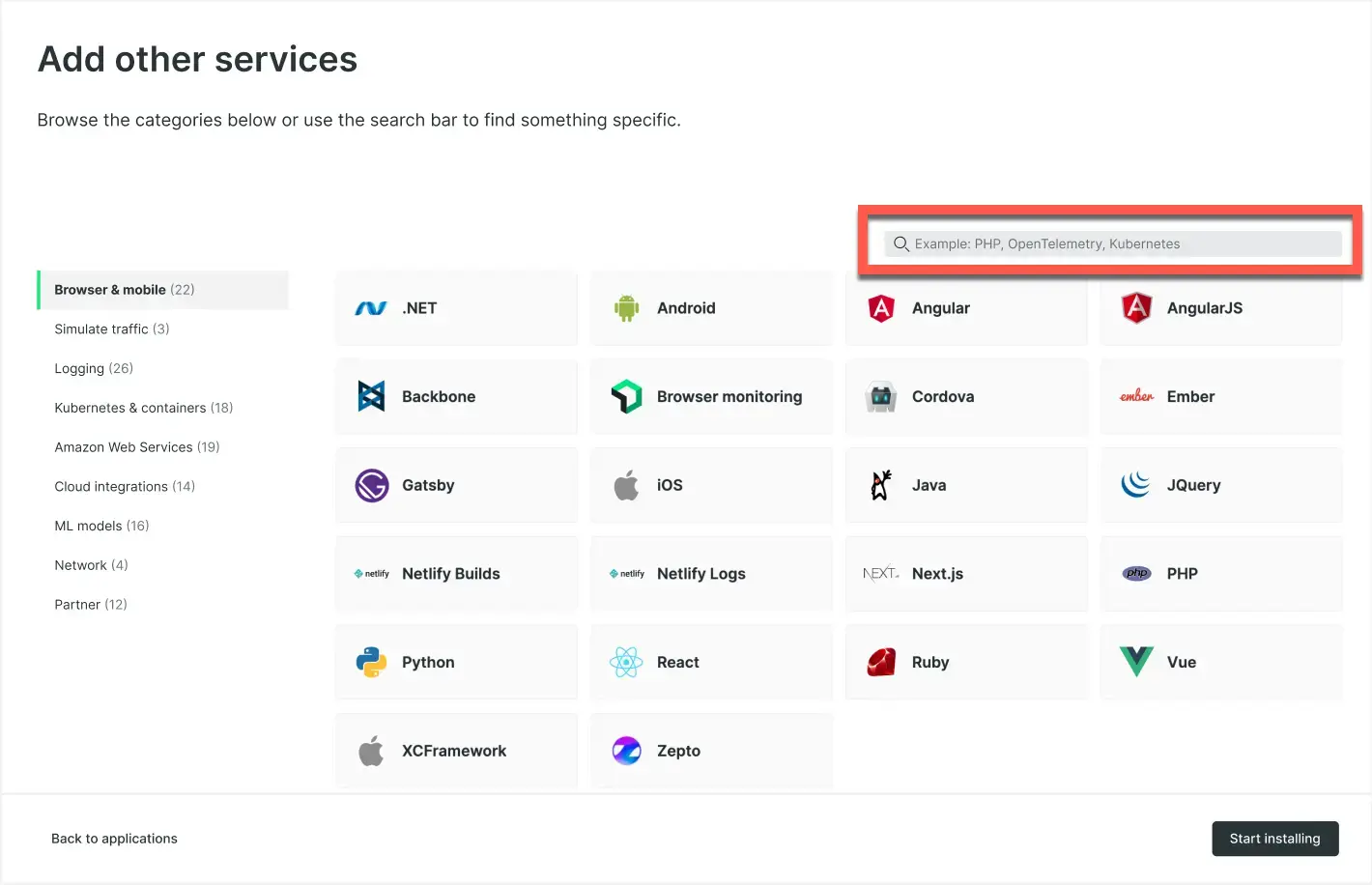The height and width of the screenshot is (885, 1372).
Task: Select the Vue logo icon
Action: coord(1136,662)
